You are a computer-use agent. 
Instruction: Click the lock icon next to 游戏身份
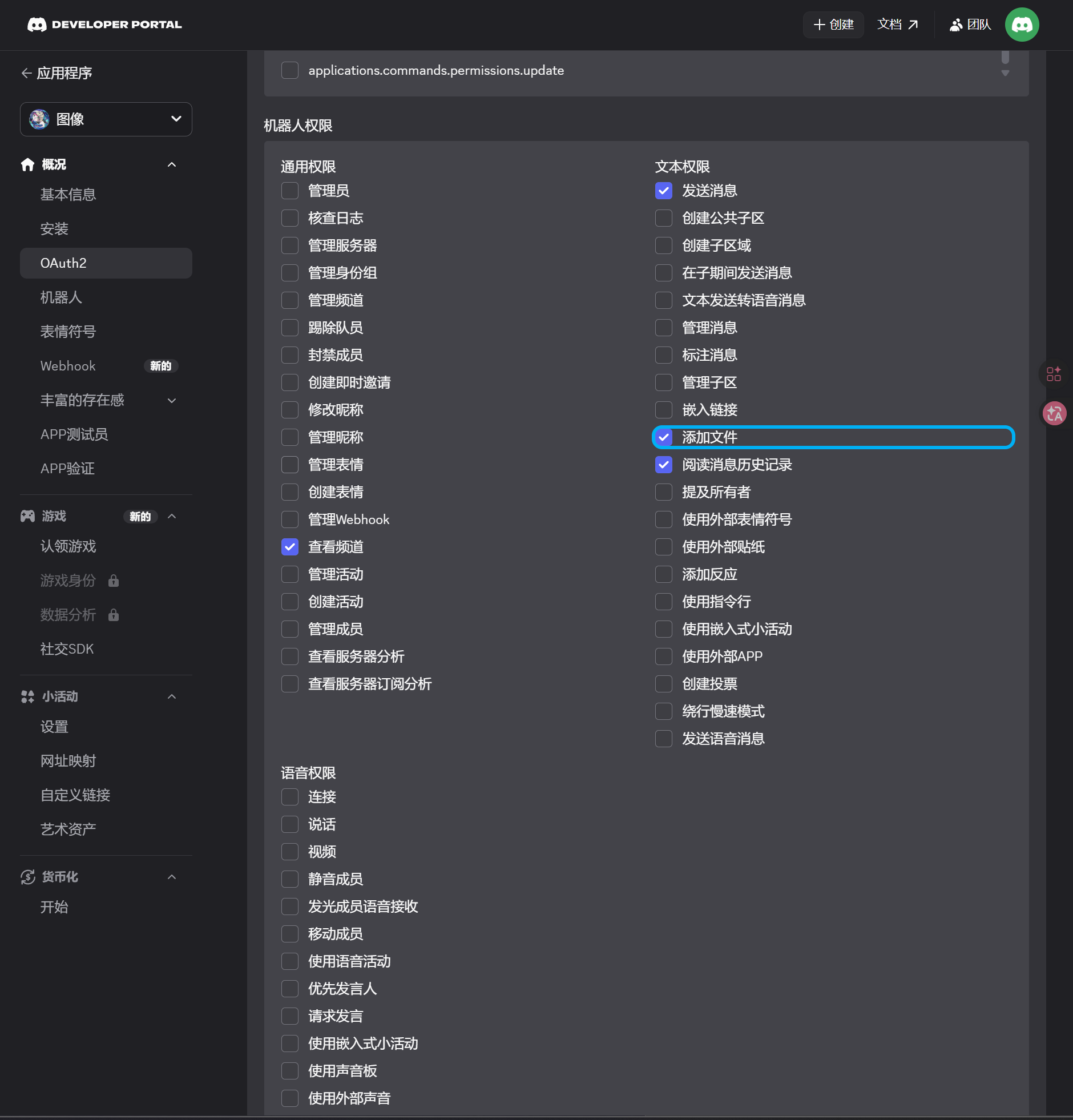114,581
